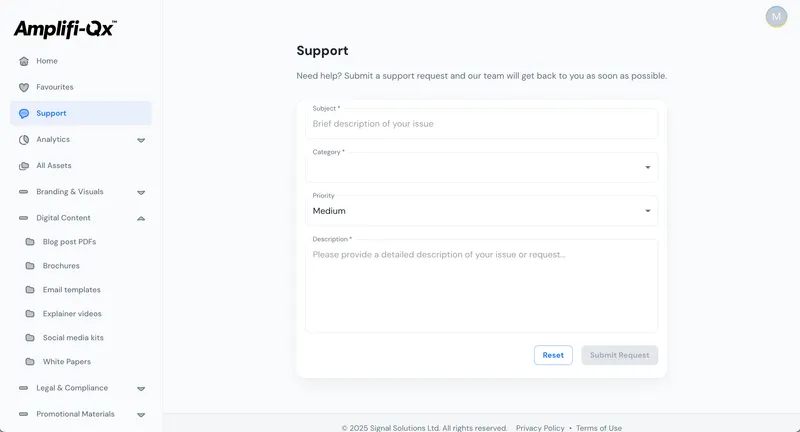Open the Category dropdown

(x=481, y=168)
